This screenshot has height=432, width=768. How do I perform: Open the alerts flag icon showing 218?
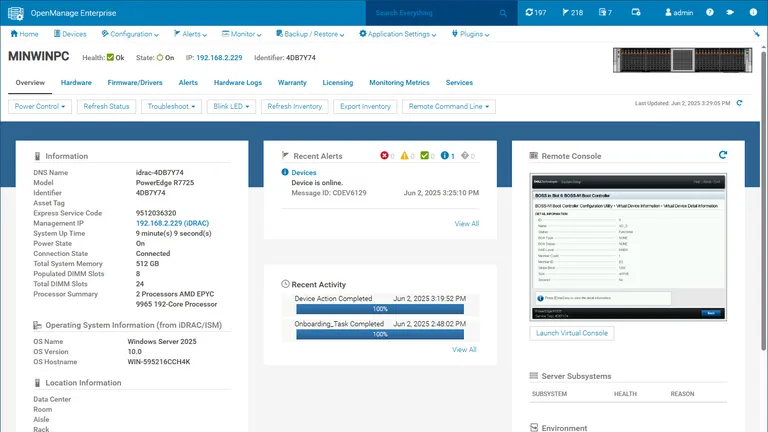pos(571,13)
